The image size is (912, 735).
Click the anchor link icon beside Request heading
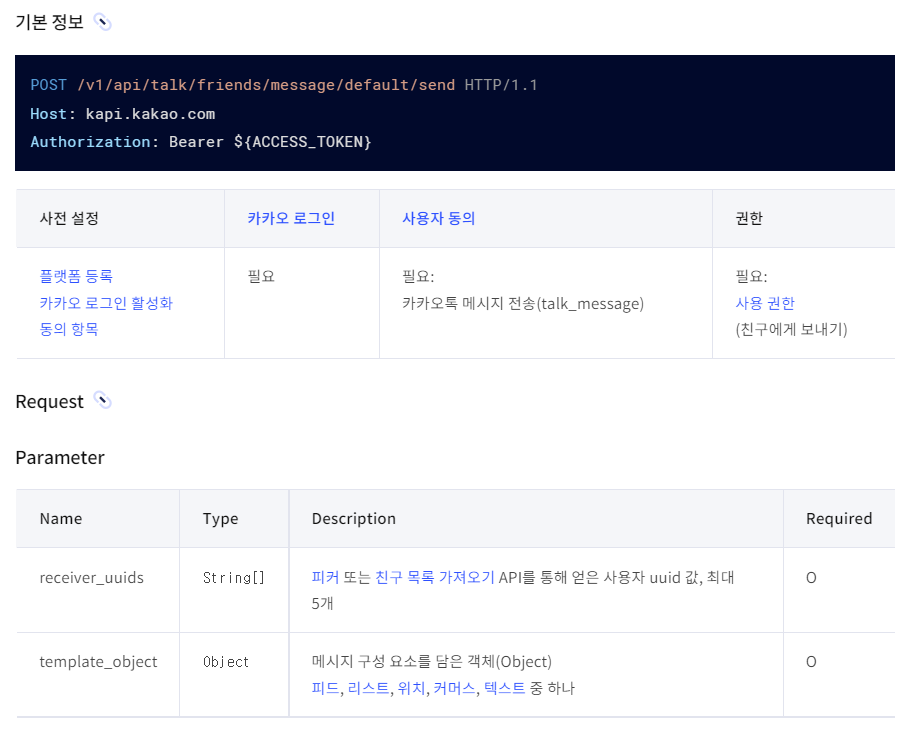pyautogui.click(x=103, y=401)
